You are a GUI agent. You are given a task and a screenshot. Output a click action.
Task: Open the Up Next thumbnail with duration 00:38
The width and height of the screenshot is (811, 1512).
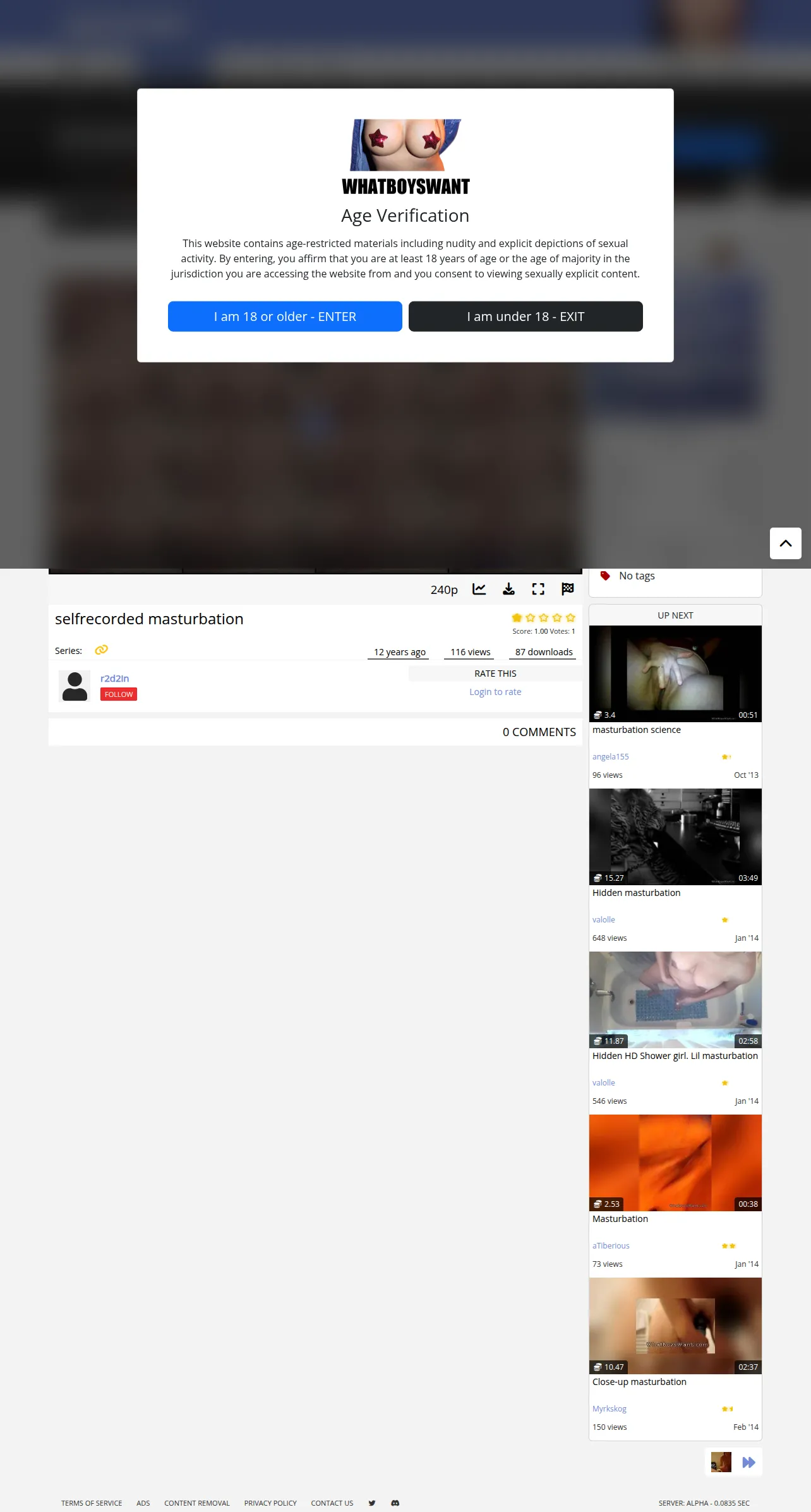coord(675,1163)
